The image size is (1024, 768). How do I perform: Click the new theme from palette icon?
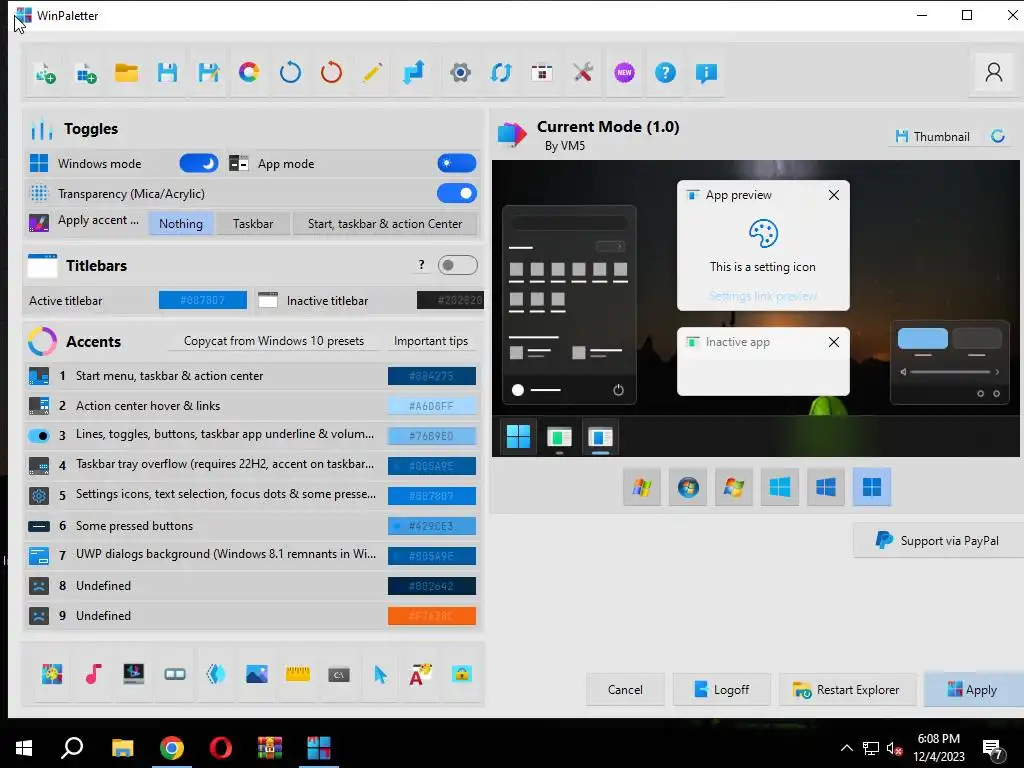45,72
